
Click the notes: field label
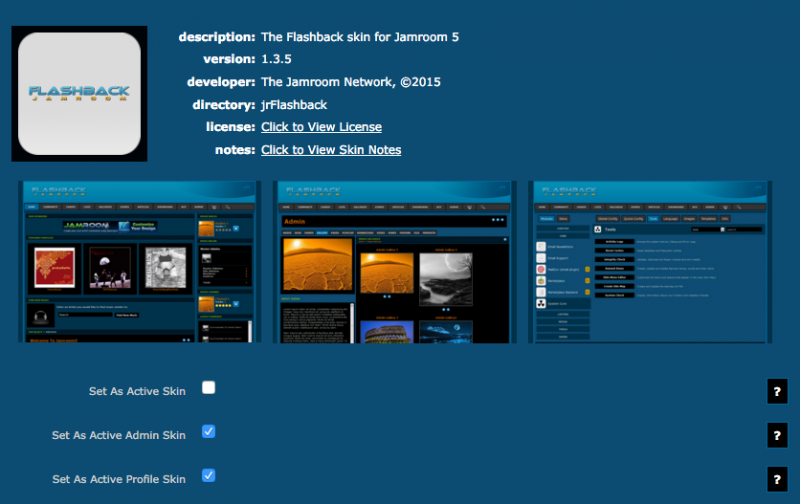235,150
